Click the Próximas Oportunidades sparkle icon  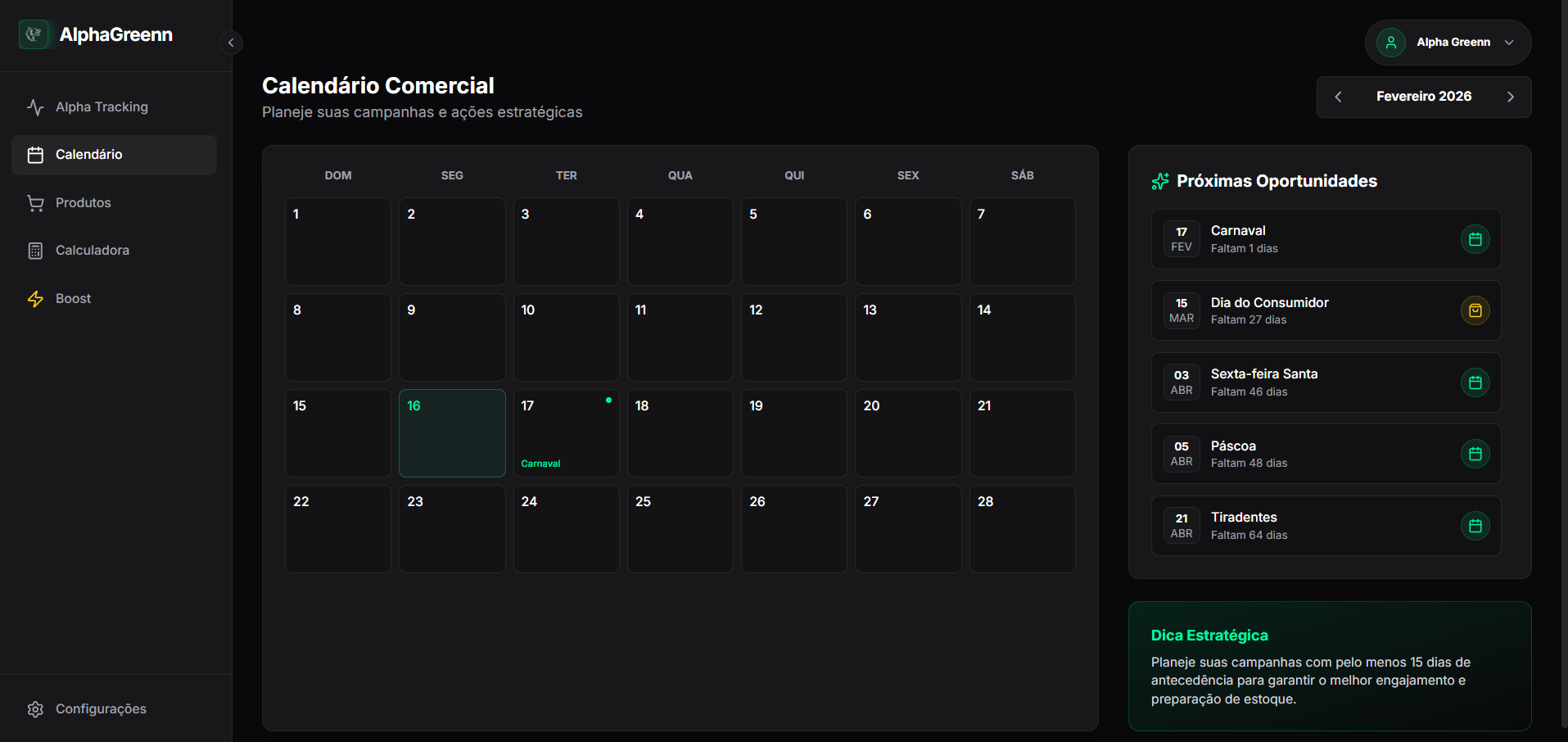(x=1159, y=181)
